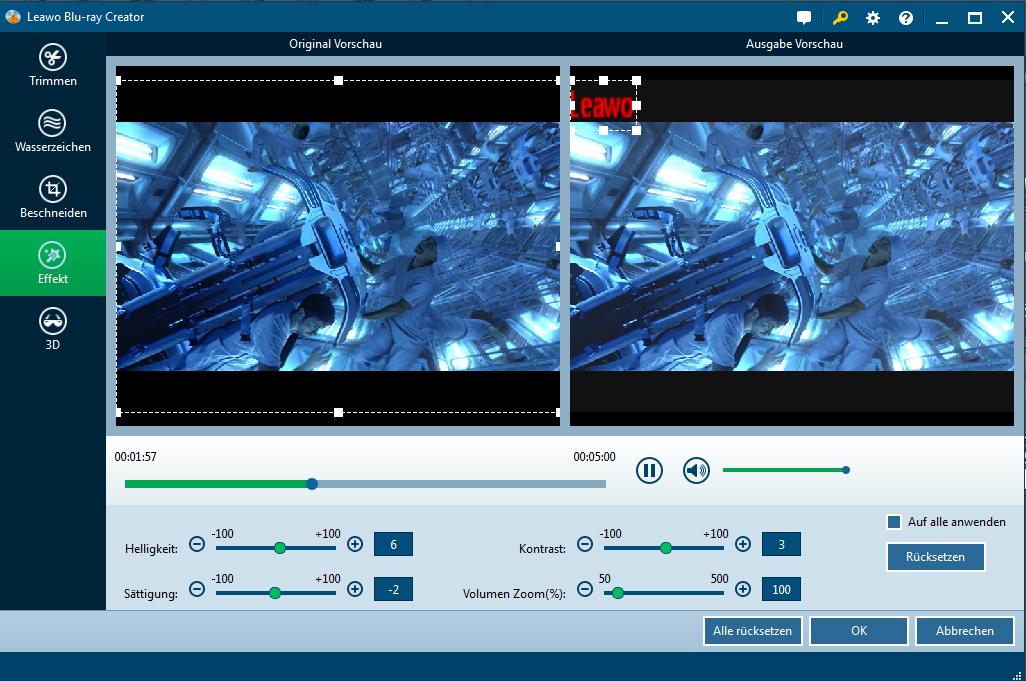Open settings with the gear icon

[873, 18]
